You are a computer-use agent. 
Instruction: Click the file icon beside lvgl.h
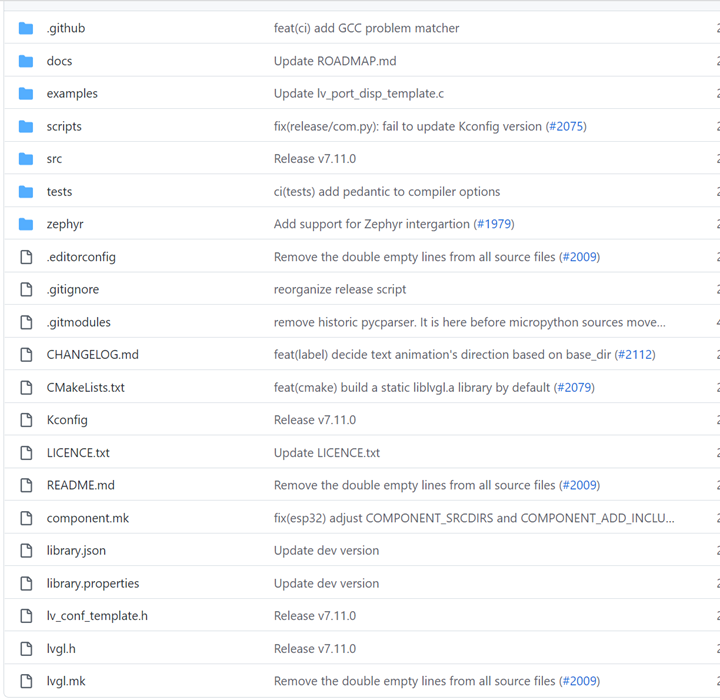click(x=26, y=649)
